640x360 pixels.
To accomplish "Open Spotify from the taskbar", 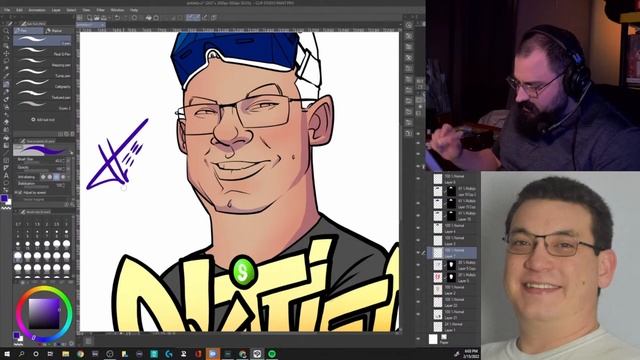I will (271, 354).
